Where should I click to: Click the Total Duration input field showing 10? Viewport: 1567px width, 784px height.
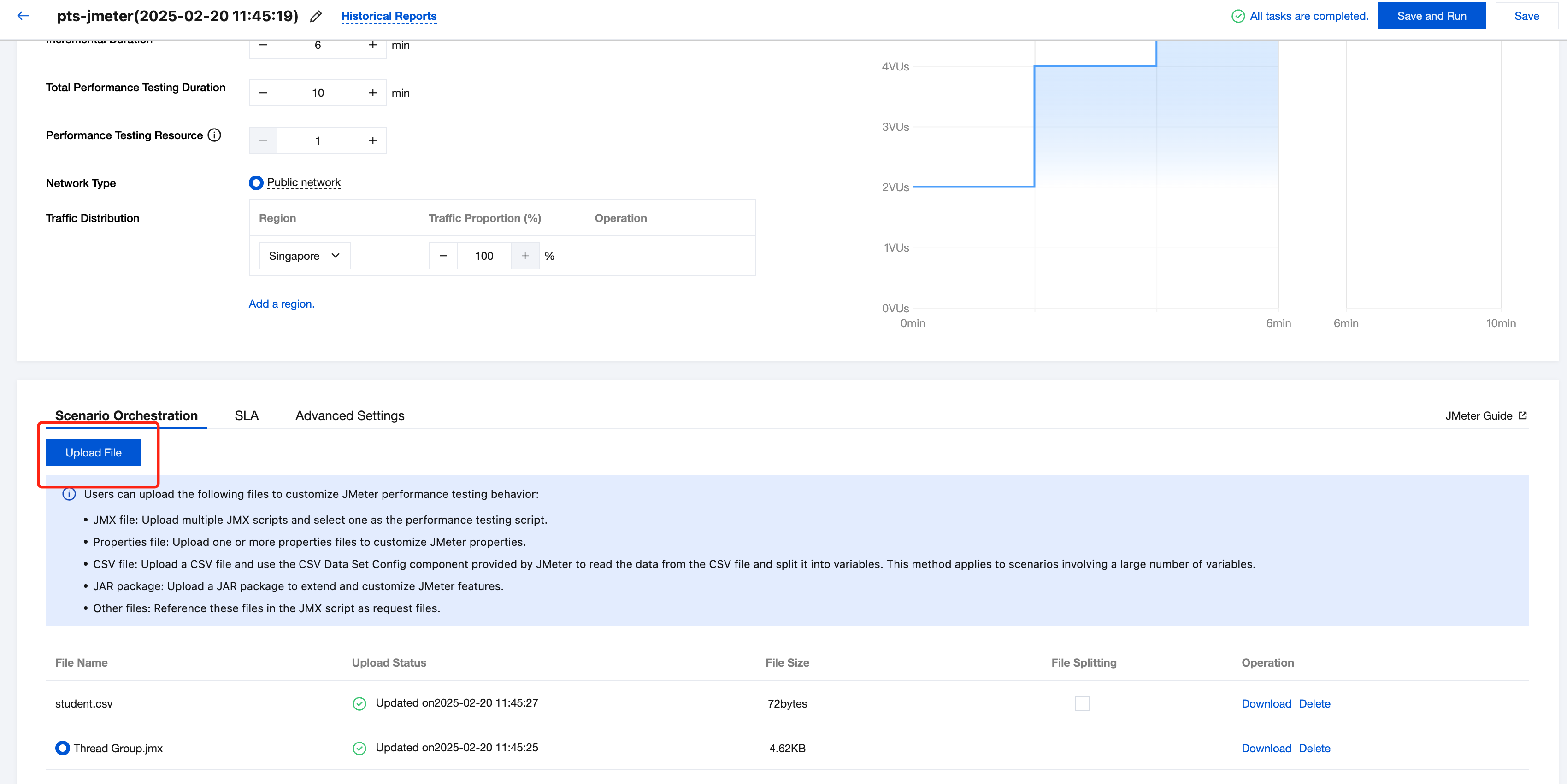[x=318, y=93]
